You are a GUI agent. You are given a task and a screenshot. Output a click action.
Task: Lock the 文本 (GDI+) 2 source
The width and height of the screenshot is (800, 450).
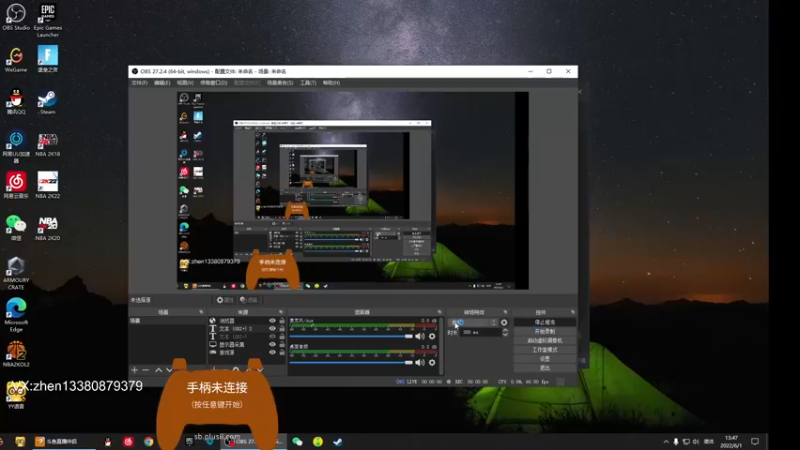(x=282, y=329)
